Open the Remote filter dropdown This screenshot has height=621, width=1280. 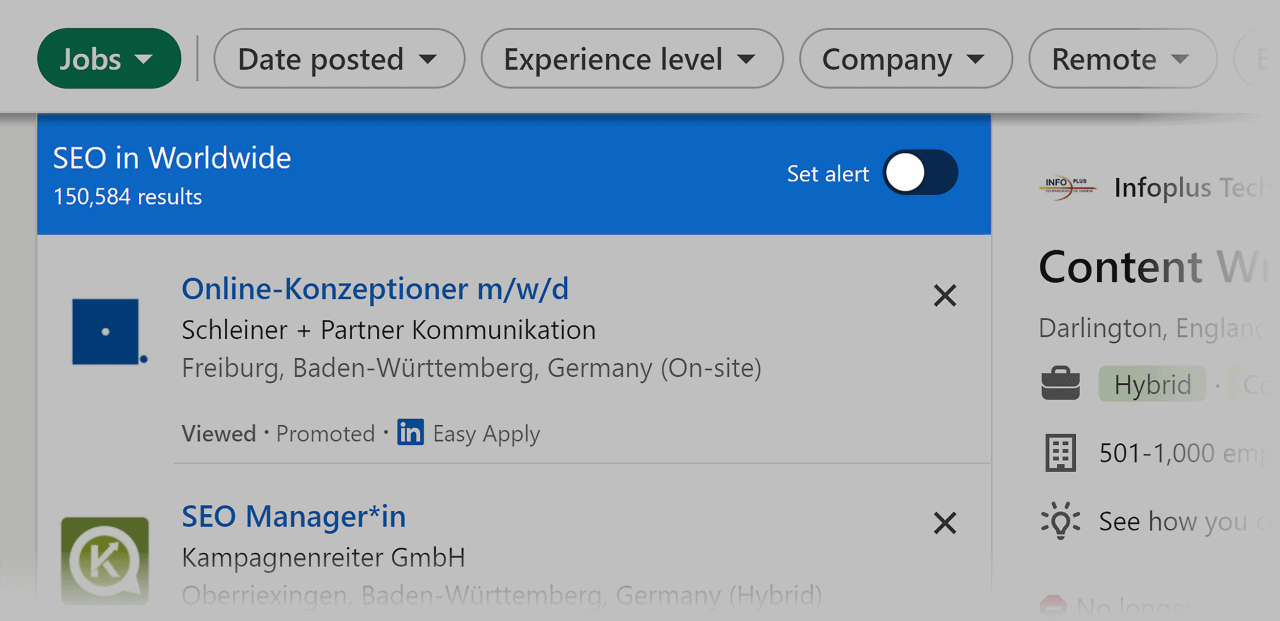[x=1122, y=58]
